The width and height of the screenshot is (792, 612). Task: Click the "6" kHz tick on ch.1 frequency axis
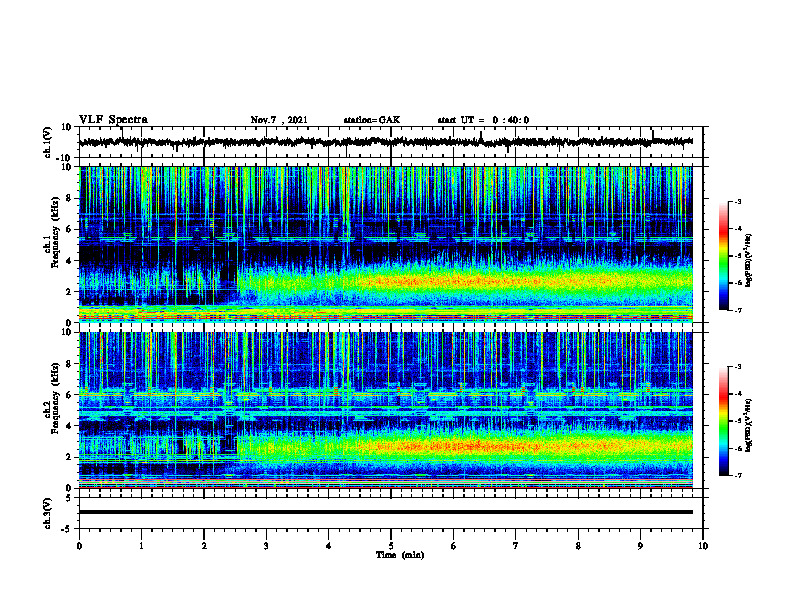70,229
